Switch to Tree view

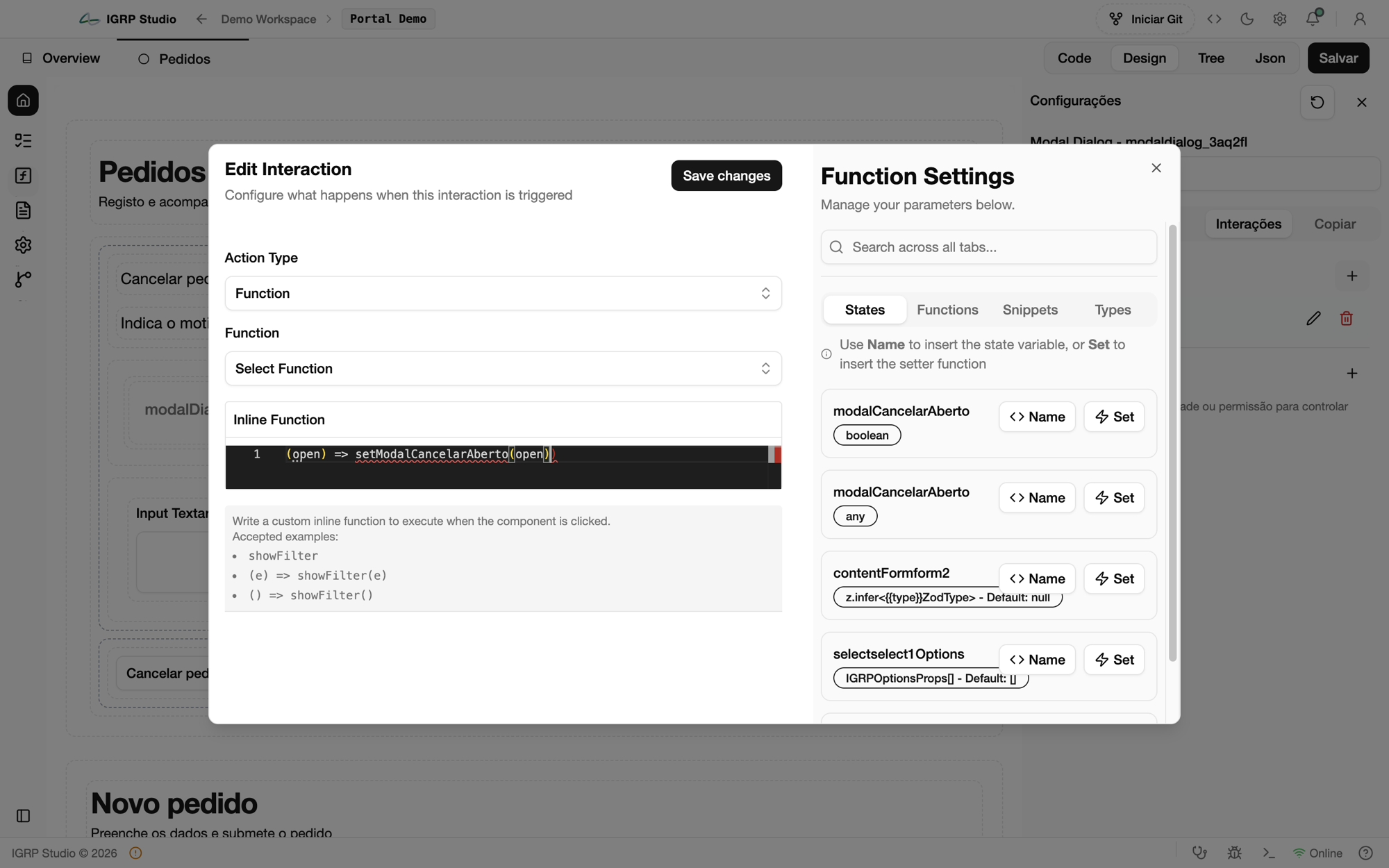tap(1211, 58)
